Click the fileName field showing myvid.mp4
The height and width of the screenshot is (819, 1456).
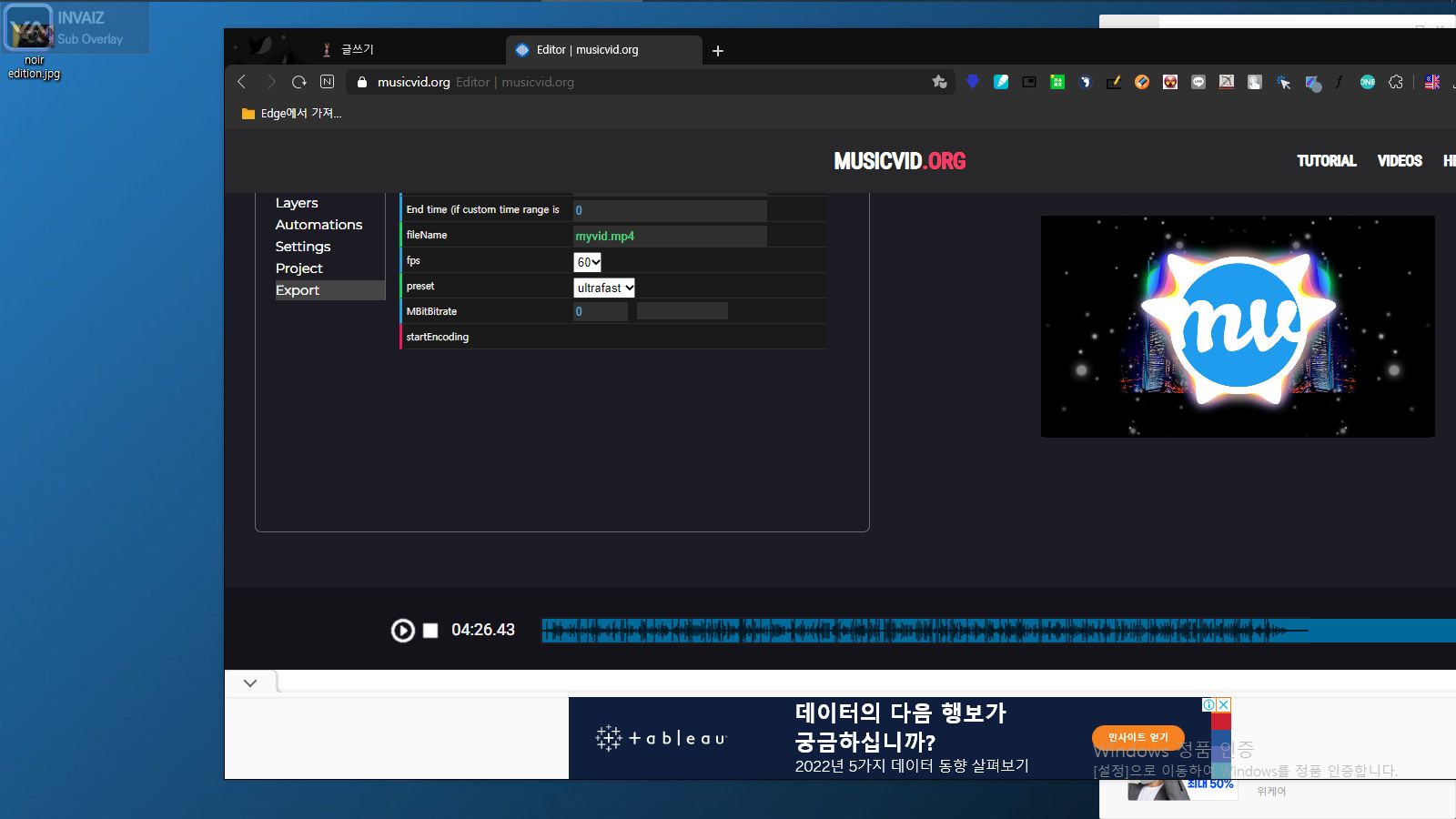(x=670, y=236)
